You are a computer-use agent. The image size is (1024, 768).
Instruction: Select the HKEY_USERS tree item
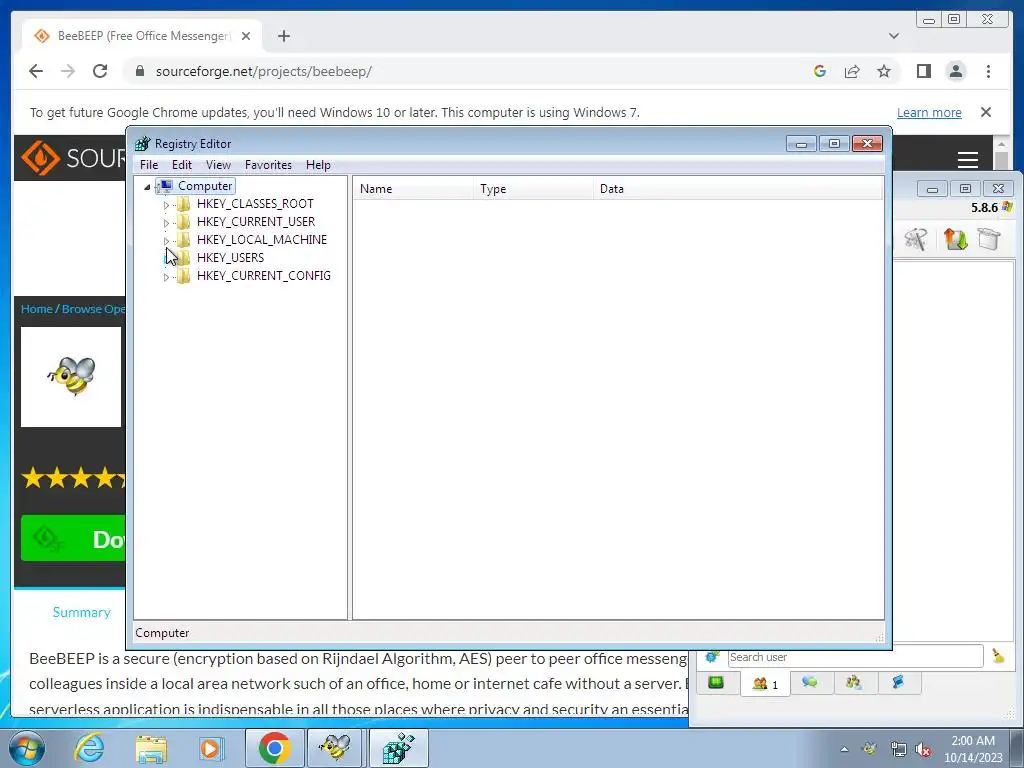[230, 258]
